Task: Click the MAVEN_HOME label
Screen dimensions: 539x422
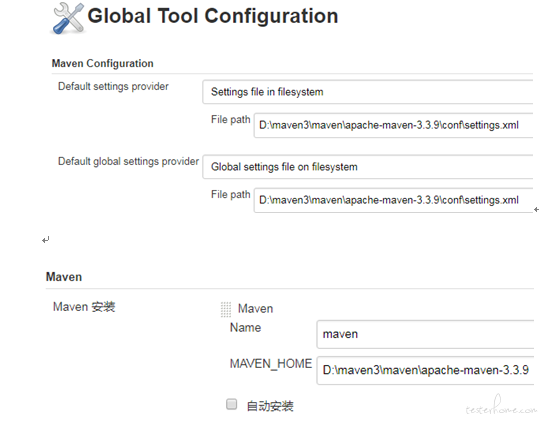Action: (271, 364)
